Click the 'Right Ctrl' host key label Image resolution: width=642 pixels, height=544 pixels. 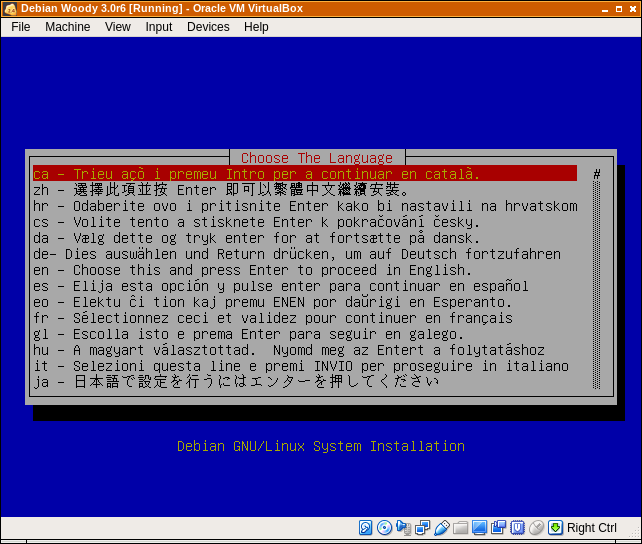tap(592, 528)
